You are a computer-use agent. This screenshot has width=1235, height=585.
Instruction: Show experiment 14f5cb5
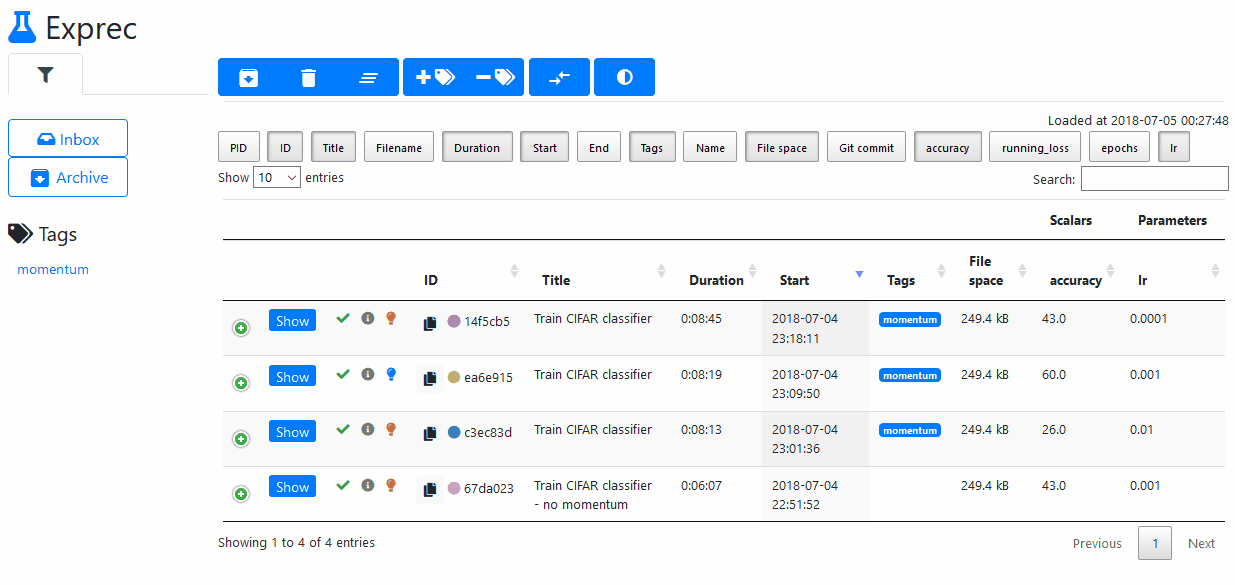click(x=292, y=321)
